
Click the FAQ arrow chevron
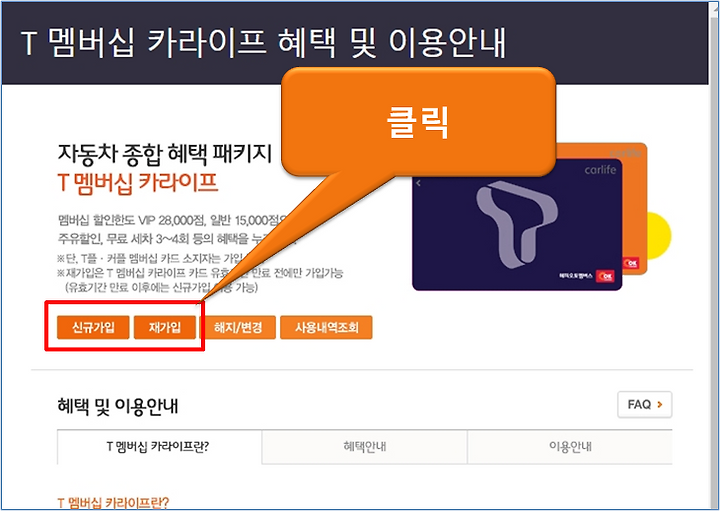tap(660, 404)
